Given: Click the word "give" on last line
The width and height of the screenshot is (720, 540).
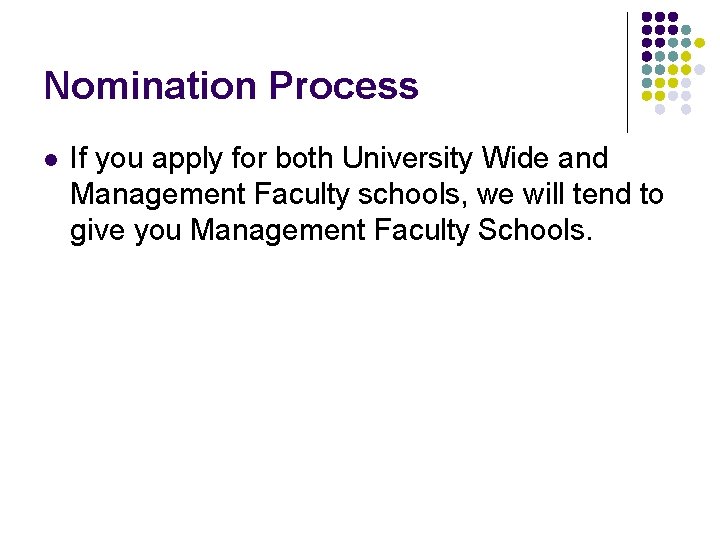Looking at the screenshot, I should [x=97, y=232].
